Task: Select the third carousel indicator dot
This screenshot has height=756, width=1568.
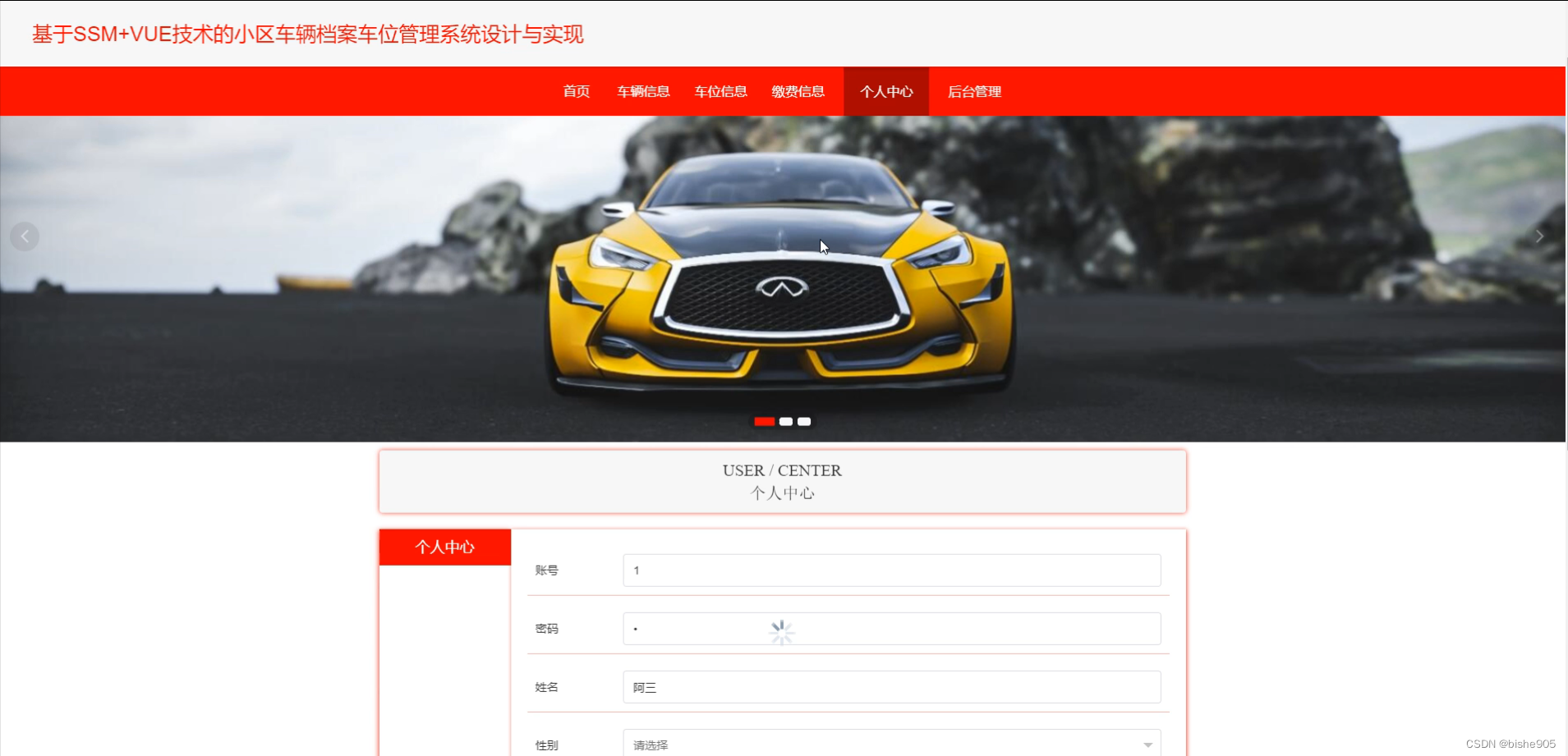Action: (804, 421)
